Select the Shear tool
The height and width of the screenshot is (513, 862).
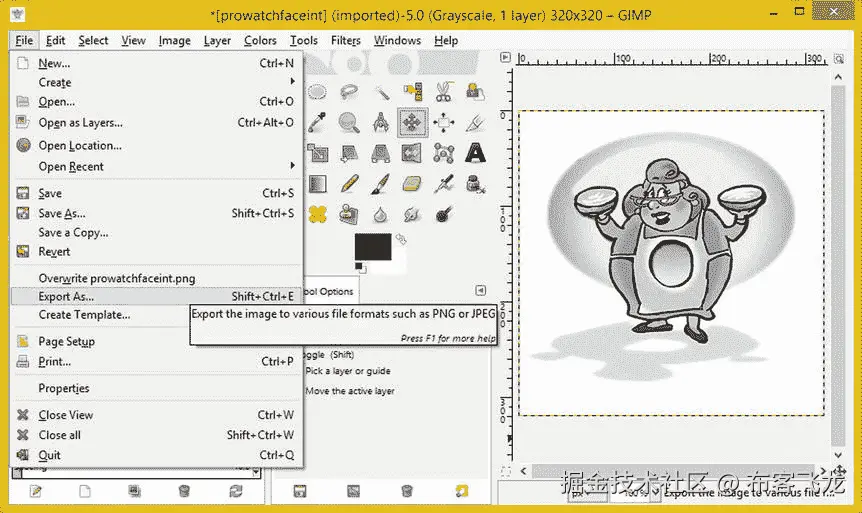click(349, 153)
